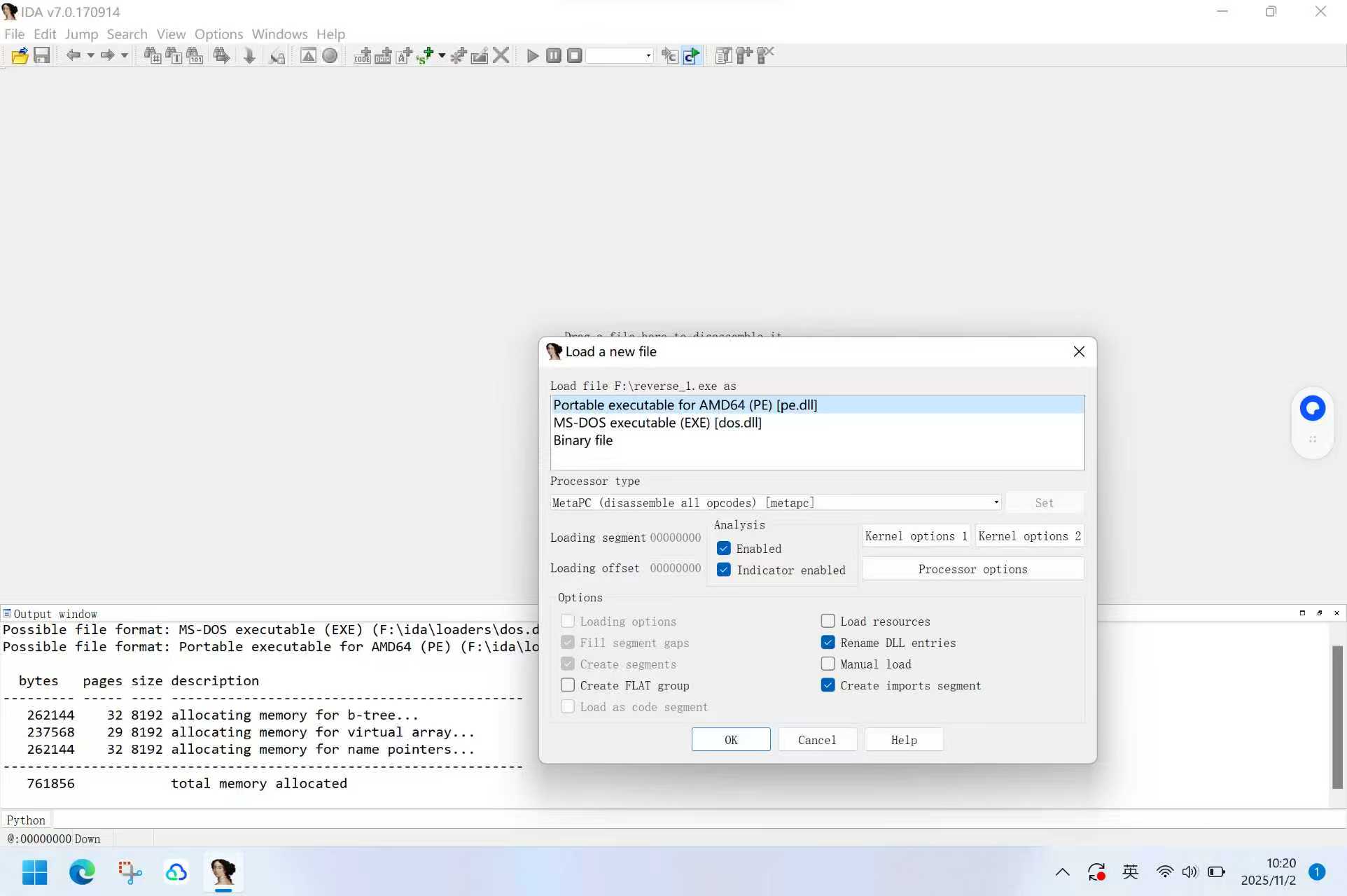The height and width of the screenshot is (896, 1347).
Task: Toggle the Manual load checkbox
Action: (828, 664)
